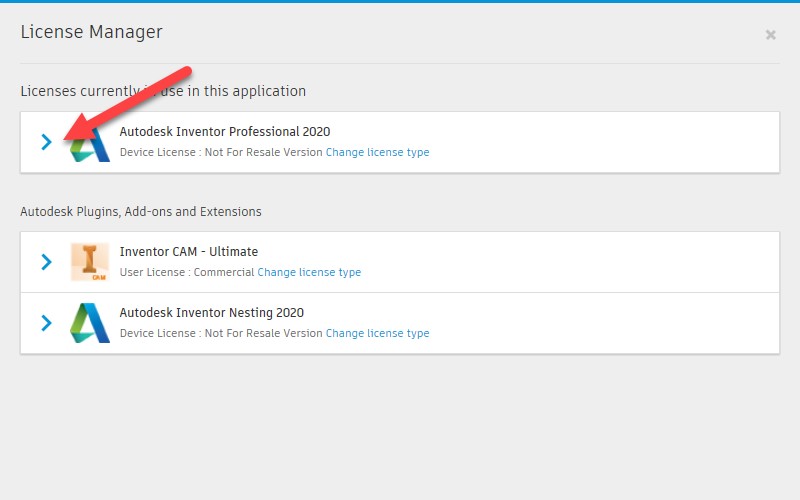Screen dimensions: 800x500
Task: Click the 'User License : Commercial' text
Action: tap(187, 272)
